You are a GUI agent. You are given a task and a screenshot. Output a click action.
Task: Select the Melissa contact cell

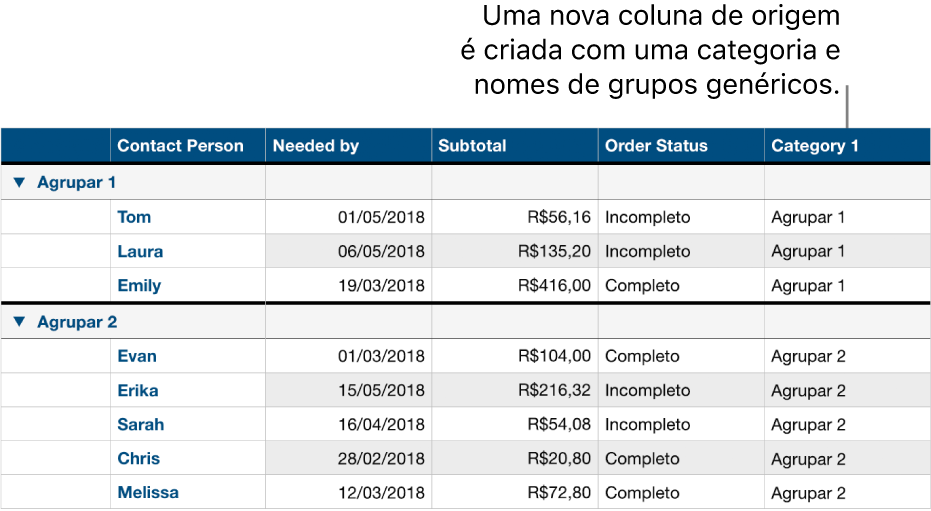(148, 492)
